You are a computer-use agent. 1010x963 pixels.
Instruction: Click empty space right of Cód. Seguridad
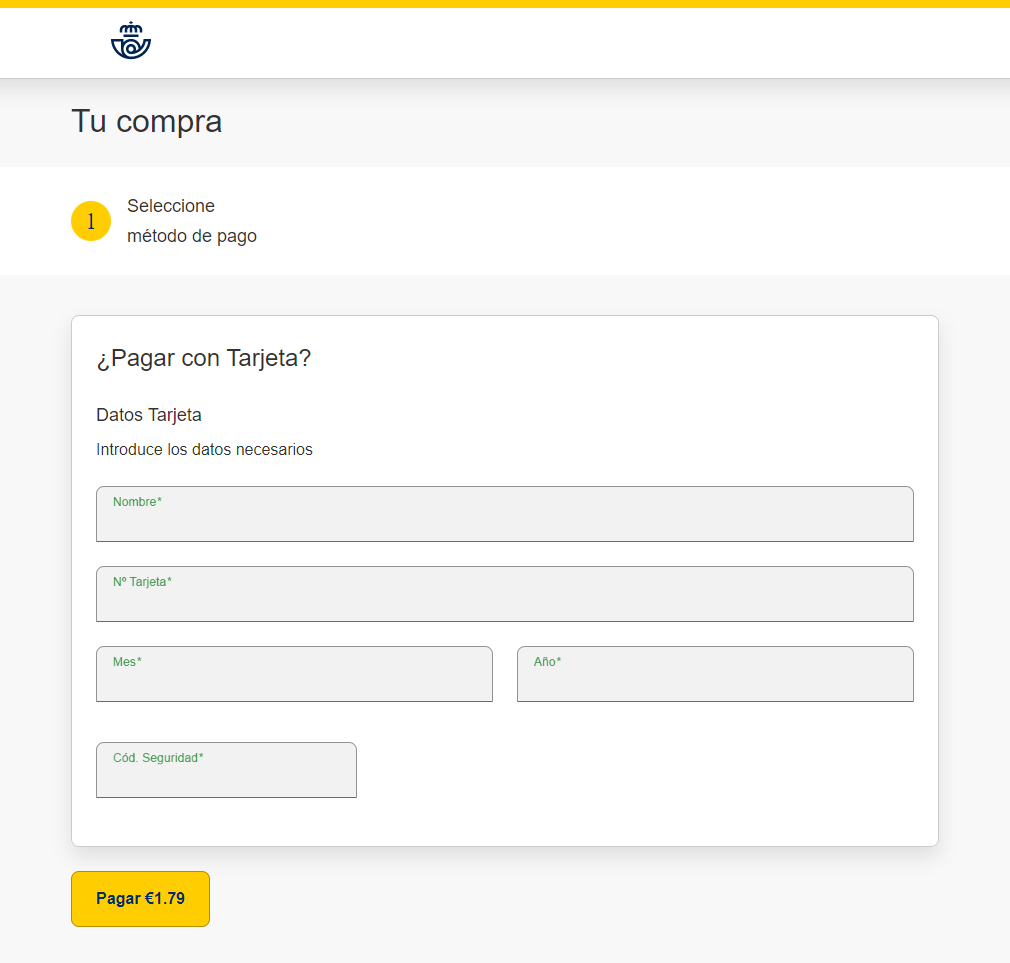pyautogui.click(x=640, y=770)
